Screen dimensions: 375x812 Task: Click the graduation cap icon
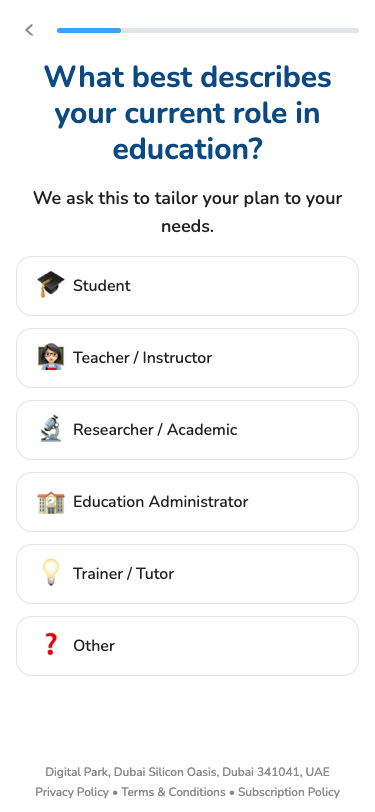pos(51,285)
